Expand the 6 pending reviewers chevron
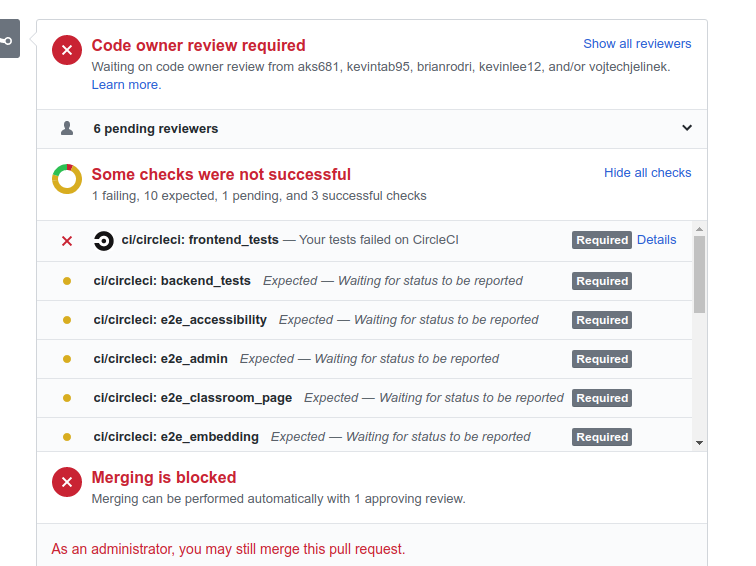 [687, 128]
